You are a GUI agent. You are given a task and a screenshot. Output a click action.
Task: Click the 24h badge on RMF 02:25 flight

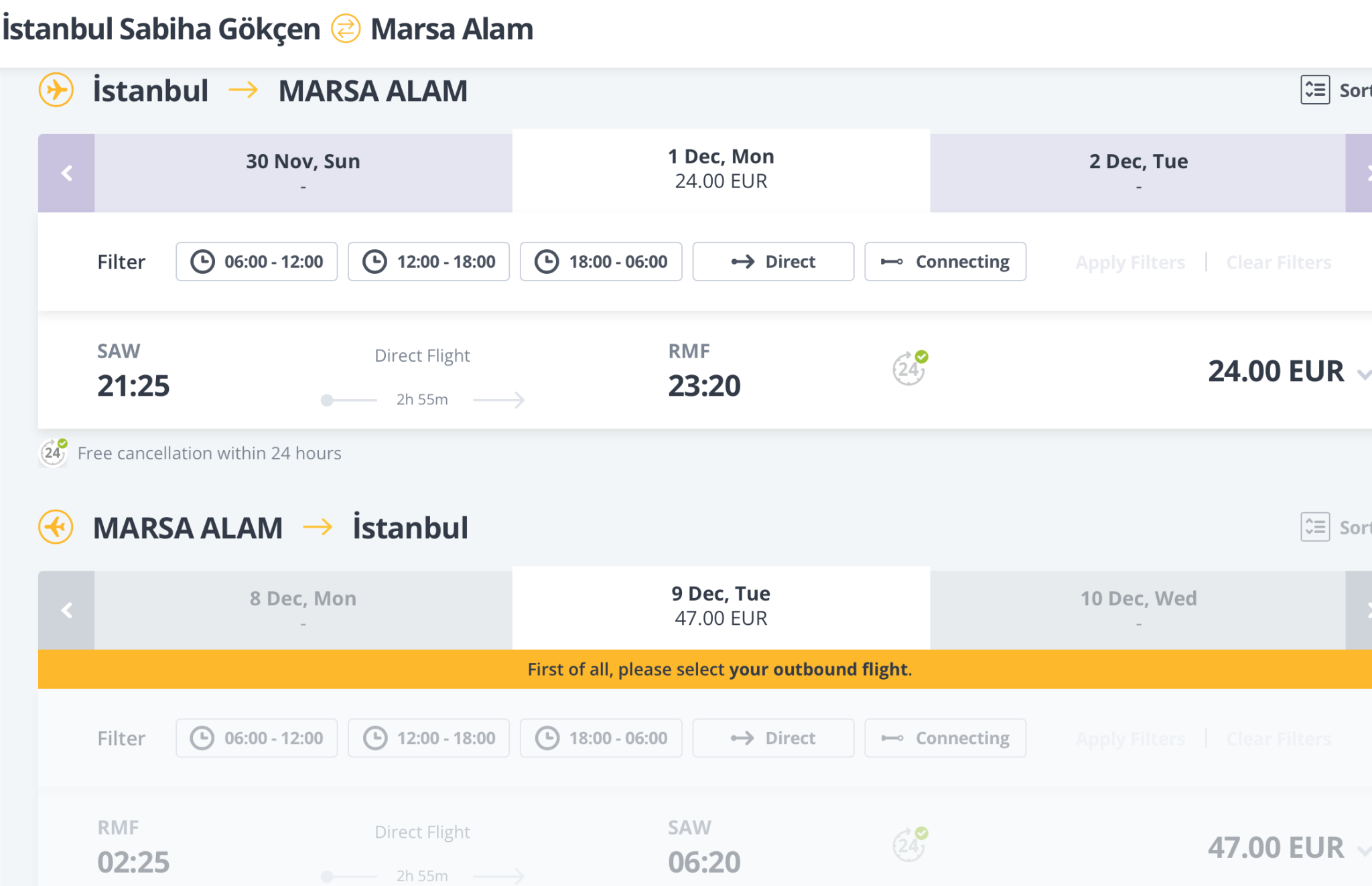click(909, 845)
